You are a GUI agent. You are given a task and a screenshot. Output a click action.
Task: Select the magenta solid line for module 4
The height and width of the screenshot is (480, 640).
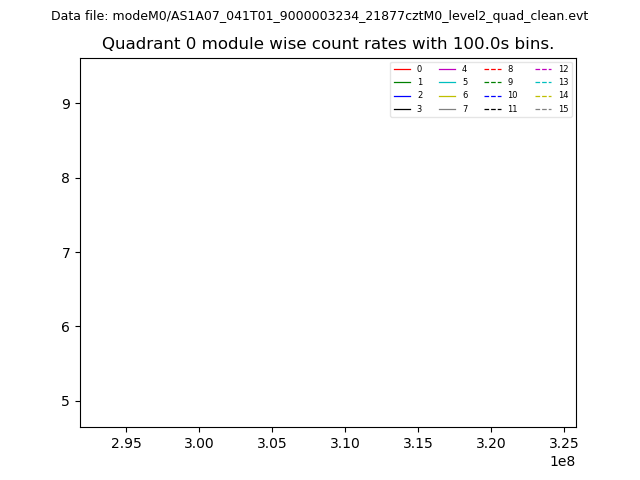point(447,69)
